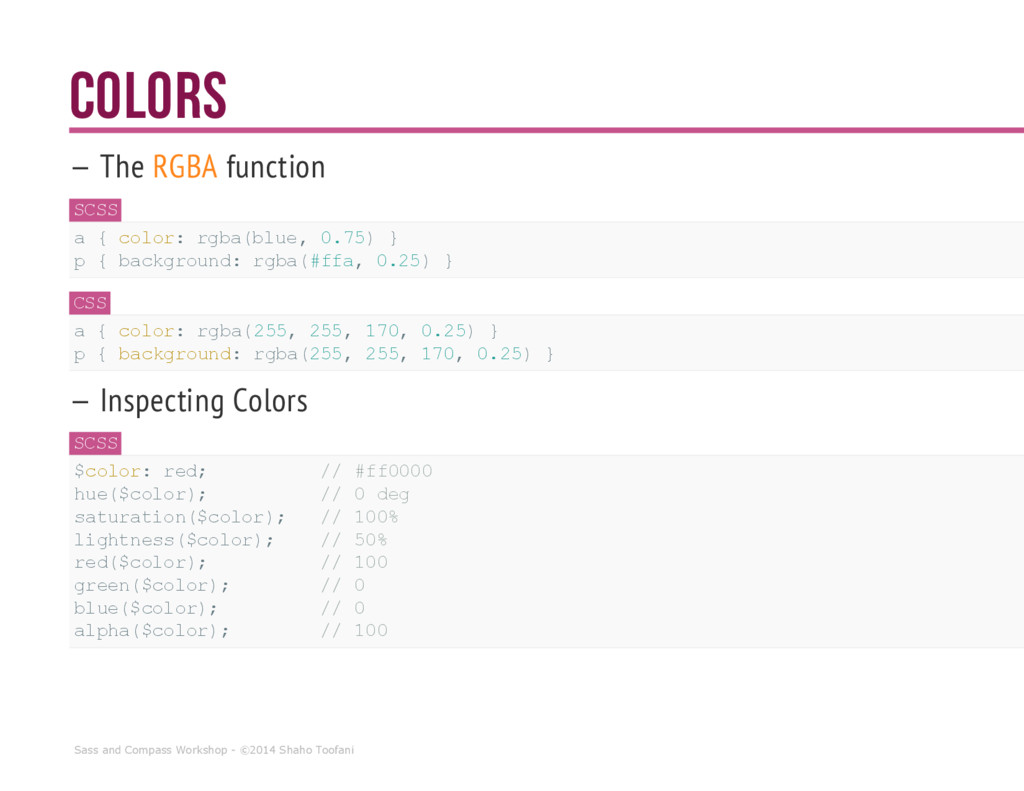The width and height of the screenshot is (1024, 791).
Task: Click the SCSS badge under Inspecting Colors
Action: click(95, 443)
